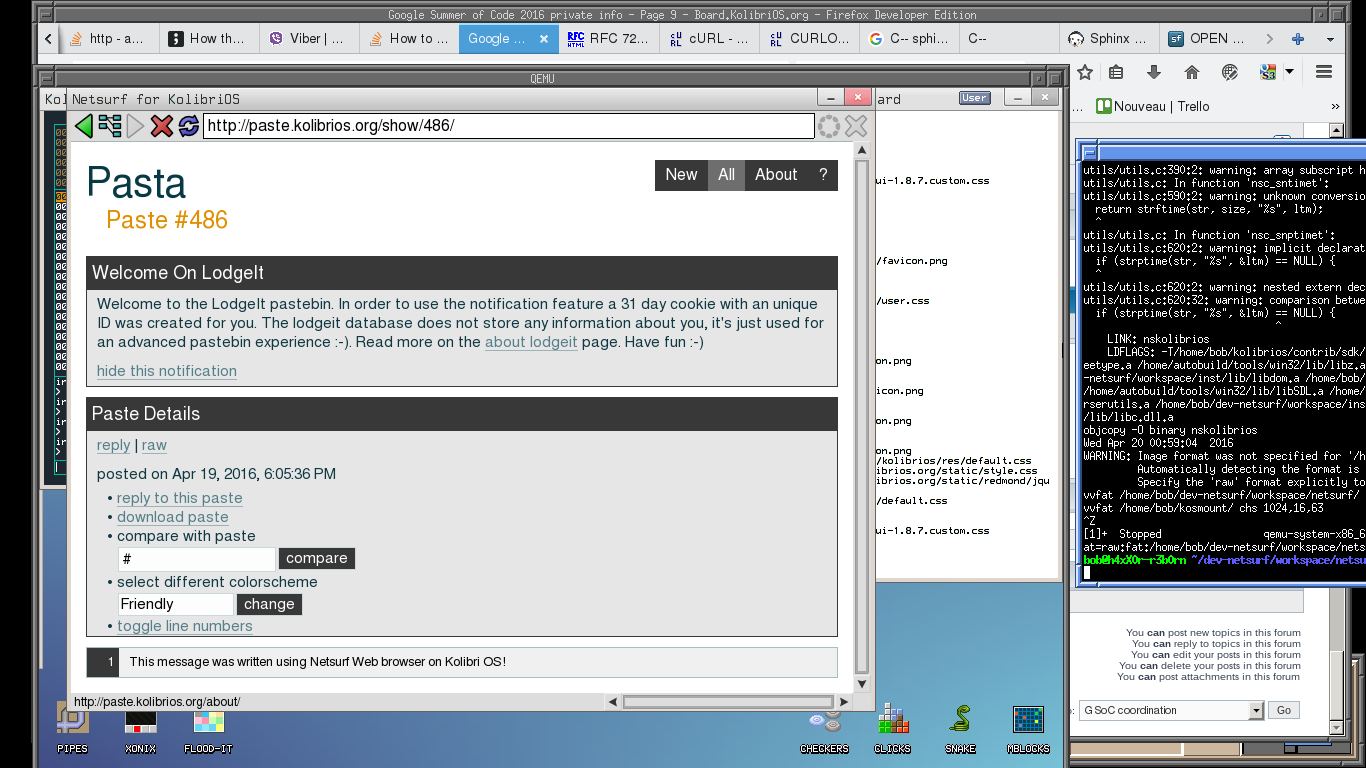The image size is (1366, 768).
Task: Go back with Netsurf green arrow
Action: (84, 126)
